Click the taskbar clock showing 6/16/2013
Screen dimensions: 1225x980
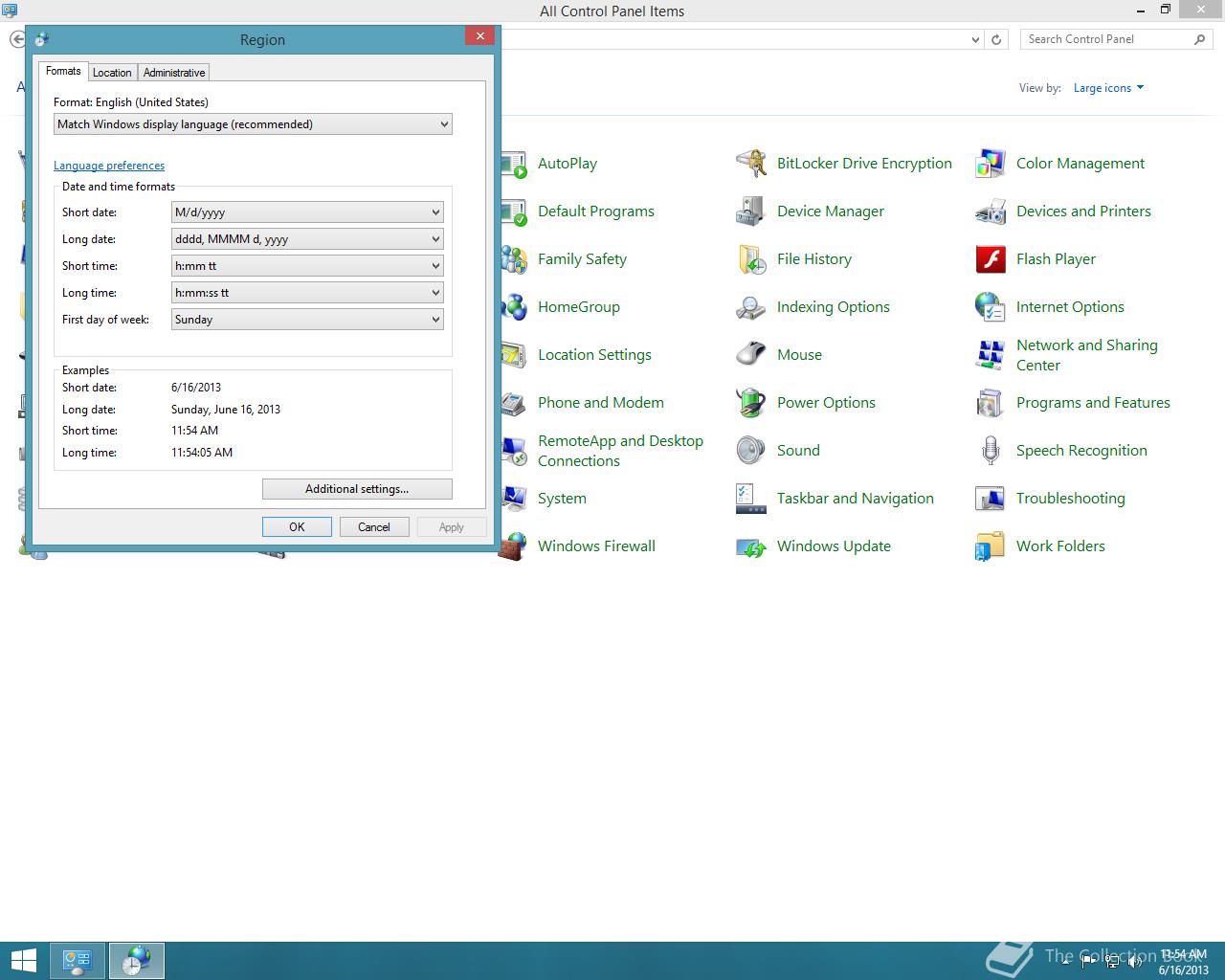click(1184, 962)
